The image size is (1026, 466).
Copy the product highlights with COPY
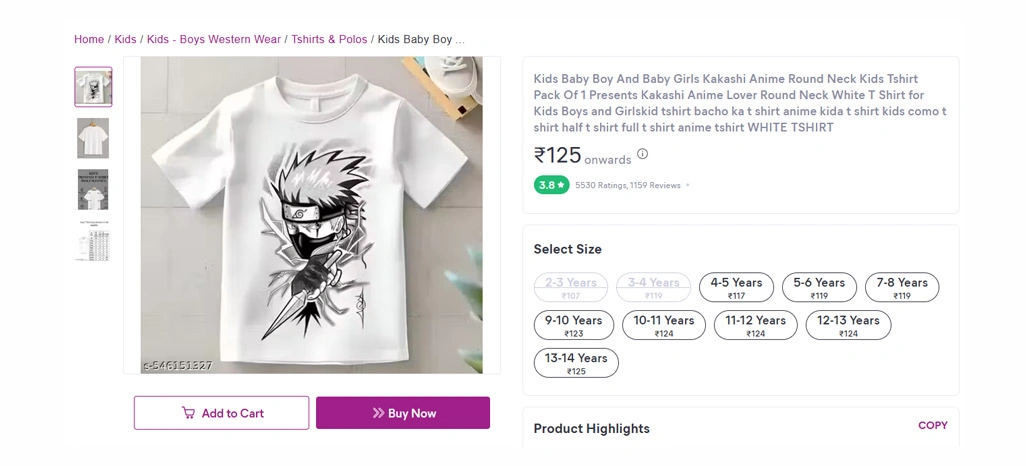click(x=932, y=425)
